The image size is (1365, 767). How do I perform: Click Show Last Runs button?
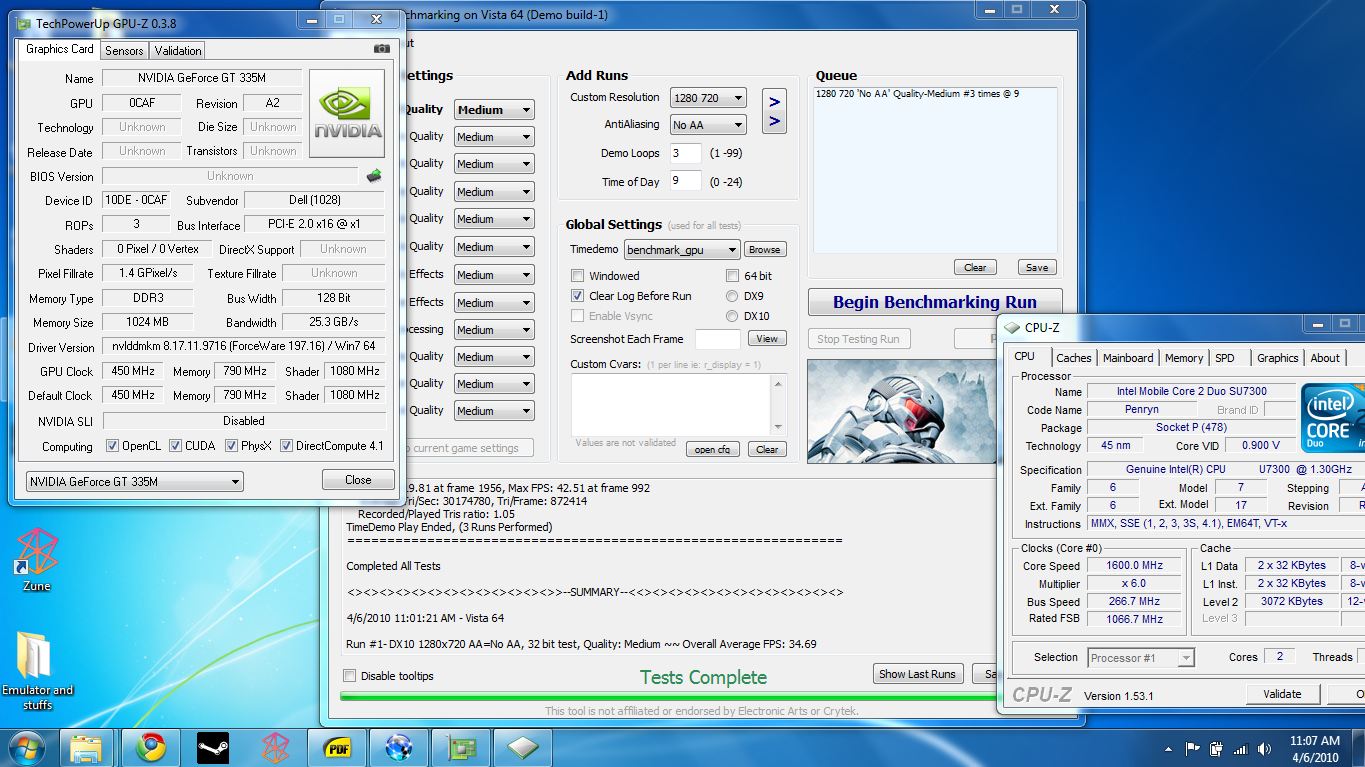(917, 674)
